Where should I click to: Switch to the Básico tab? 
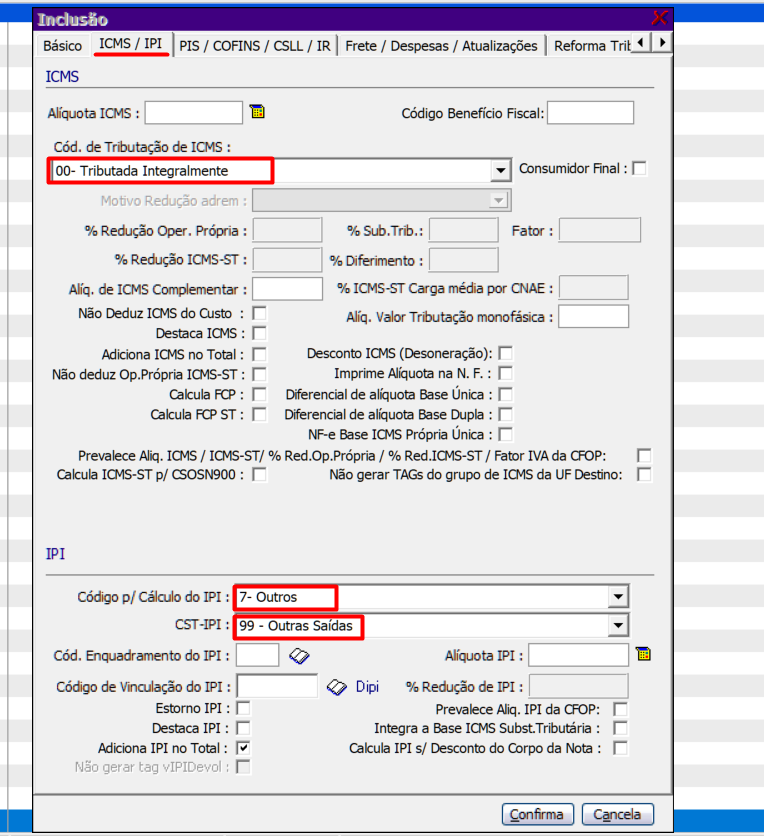(62, 46)
